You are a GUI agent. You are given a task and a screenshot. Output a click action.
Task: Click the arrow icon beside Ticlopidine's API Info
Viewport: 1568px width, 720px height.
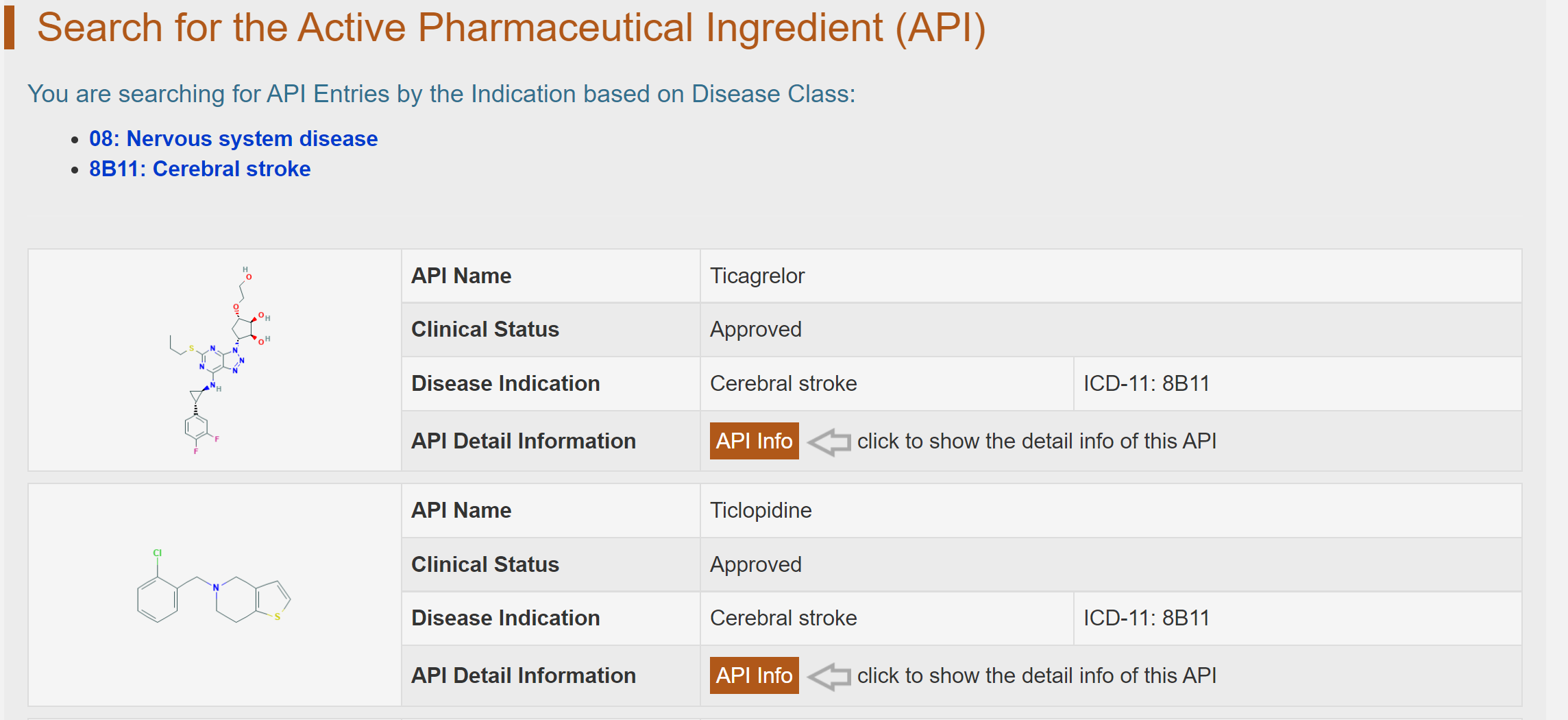829,676
